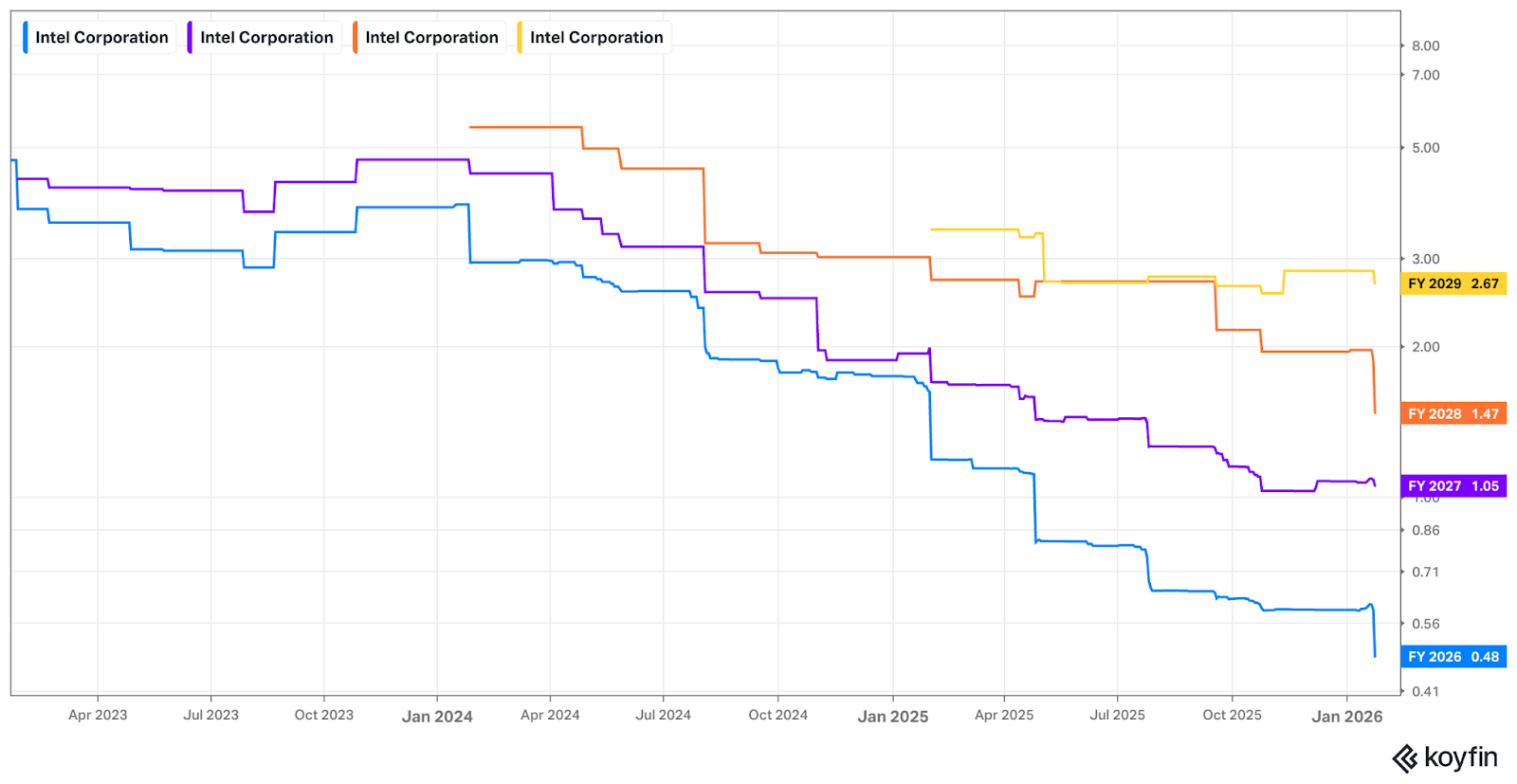Click the purple FY 2027 1.05 label
The width and height of the screenshot is (1517, 784).
click(1453, 486)
